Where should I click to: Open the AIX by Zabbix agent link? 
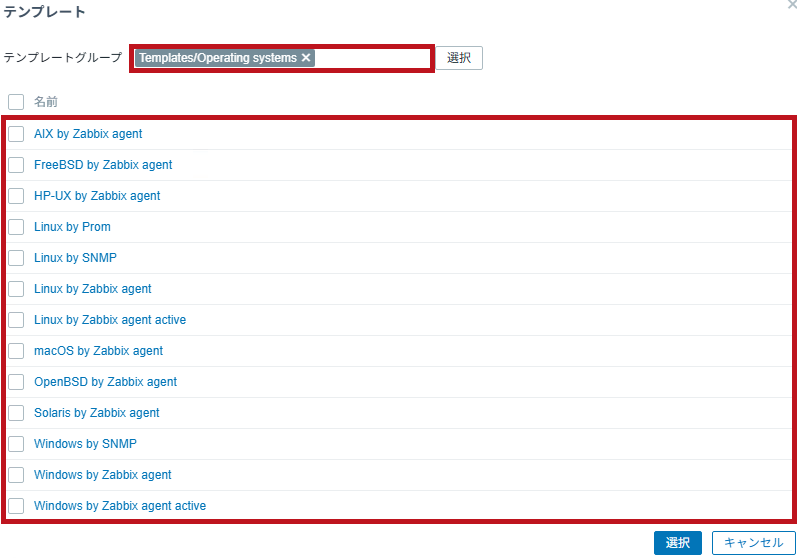[88, 134]
